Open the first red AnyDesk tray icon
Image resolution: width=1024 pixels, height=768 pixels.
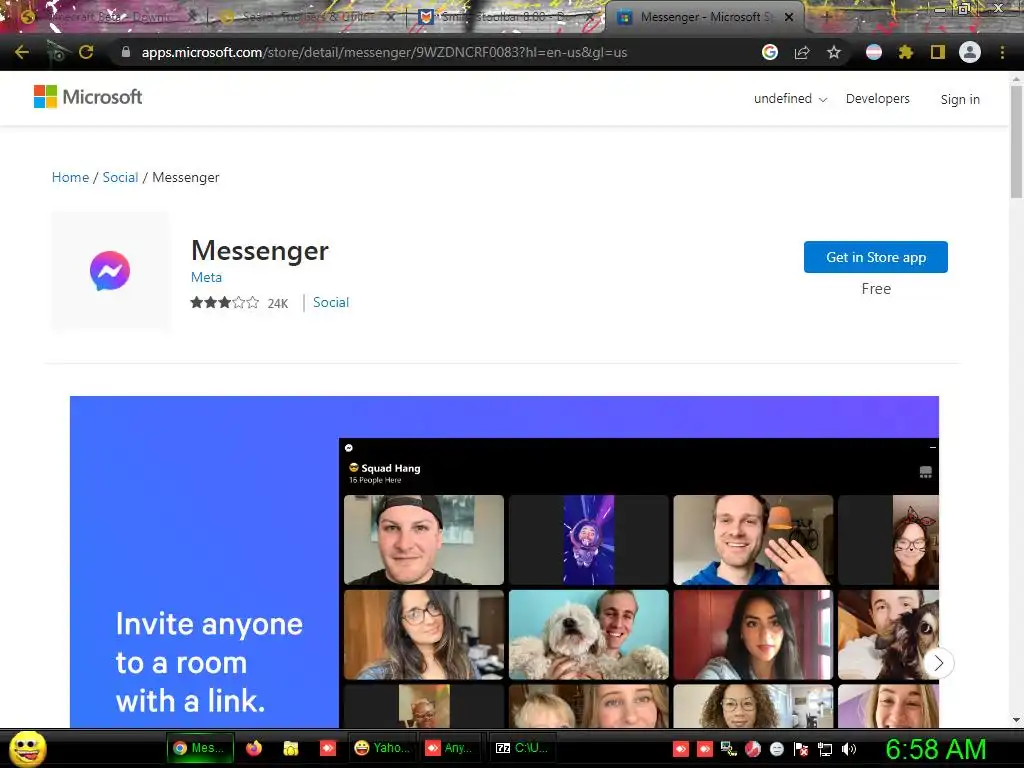680,749
